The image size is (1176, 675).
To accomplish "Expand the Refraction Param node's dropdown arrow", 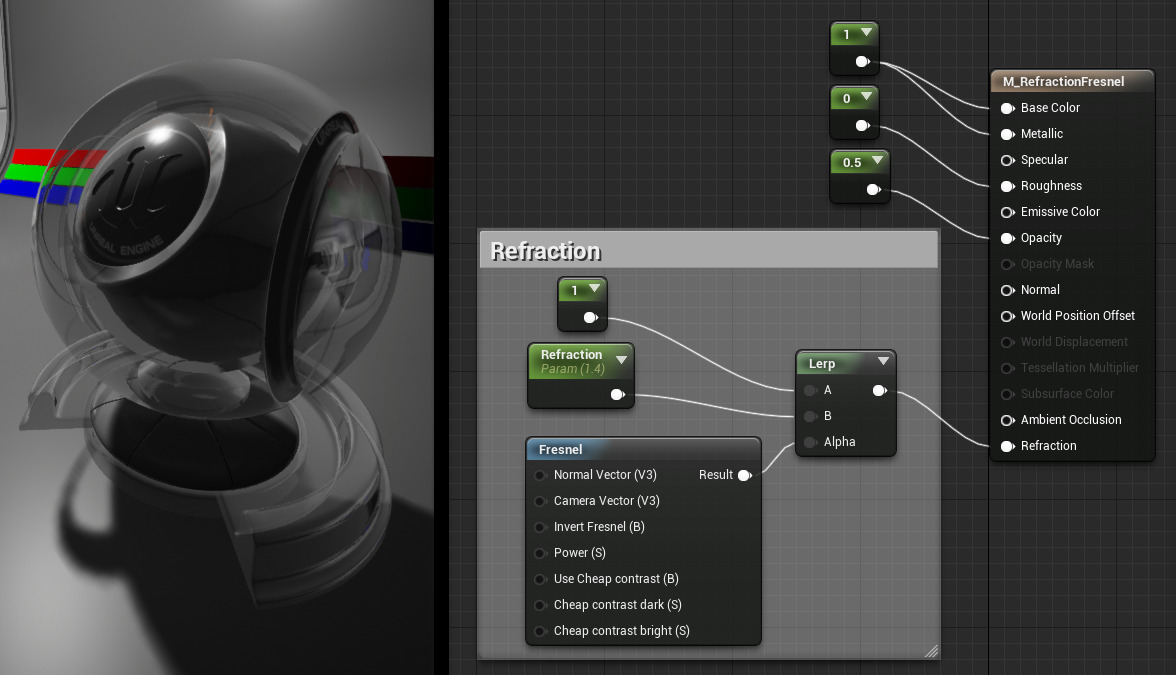I will [621, 359].
